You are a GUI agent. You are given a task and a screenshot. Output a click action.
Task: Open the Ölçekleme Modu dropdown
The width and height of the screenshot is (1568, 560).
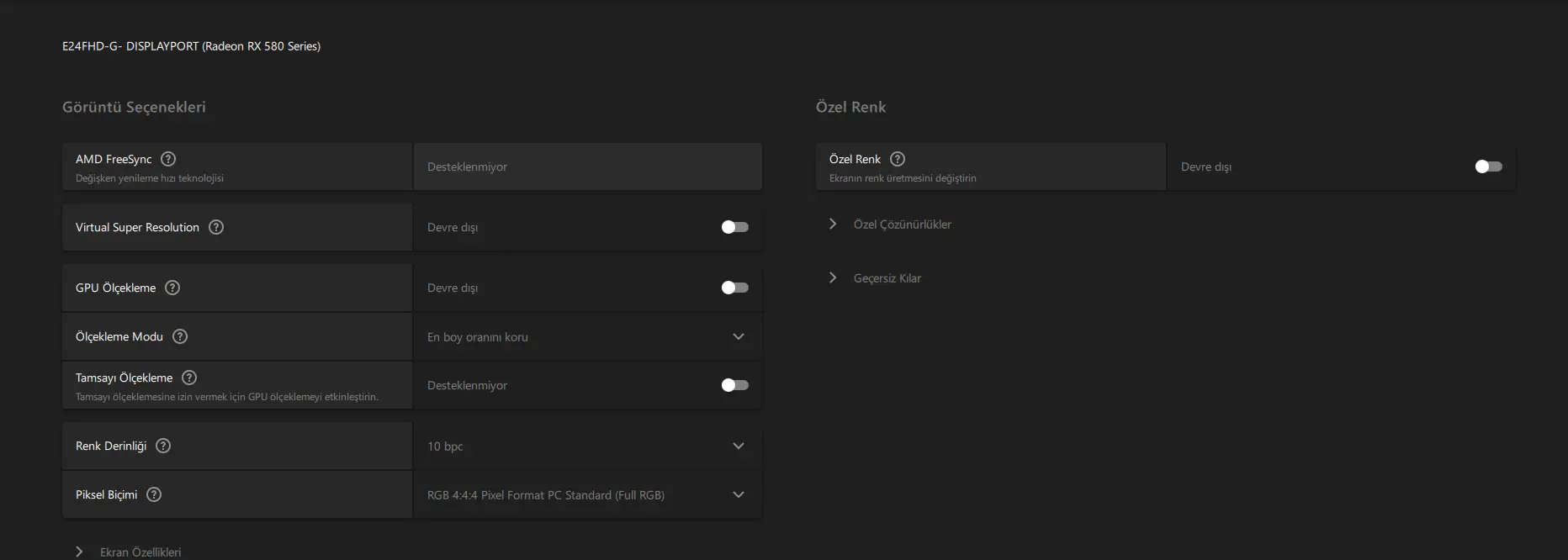(x=587, y=337)
